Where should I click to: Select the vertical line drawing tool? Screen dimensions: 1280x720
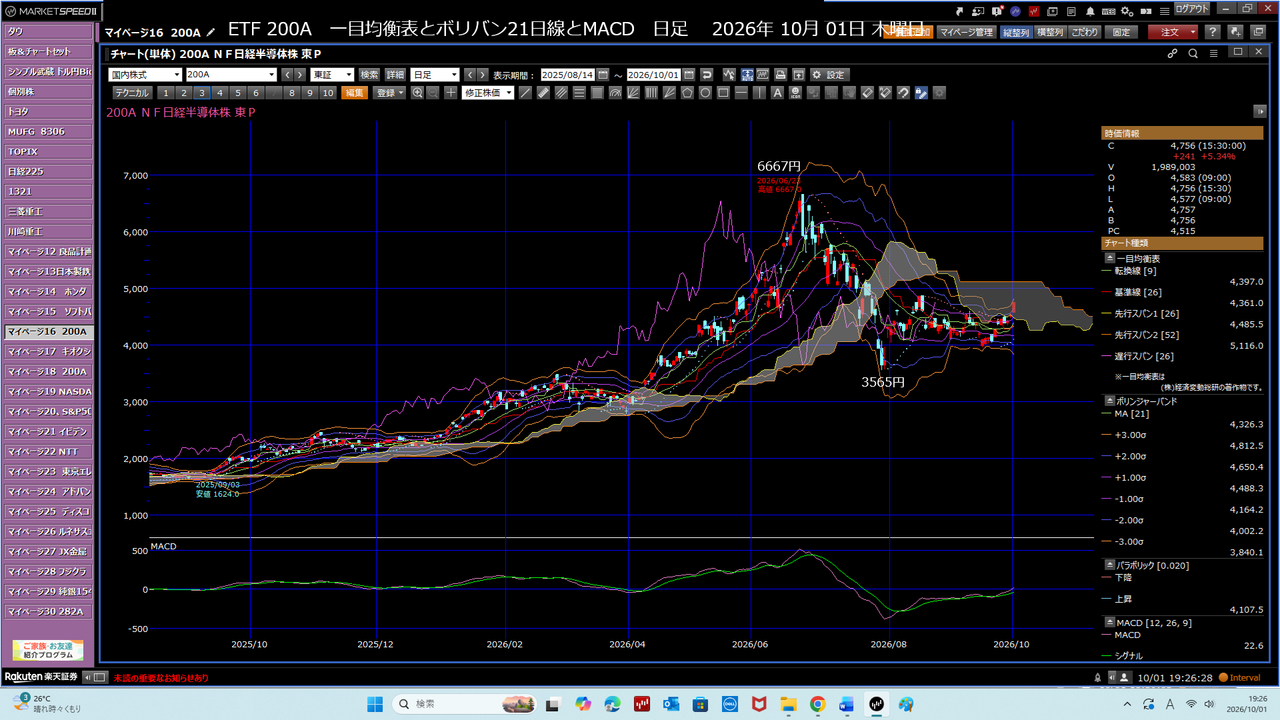click(x=759, y=93)
